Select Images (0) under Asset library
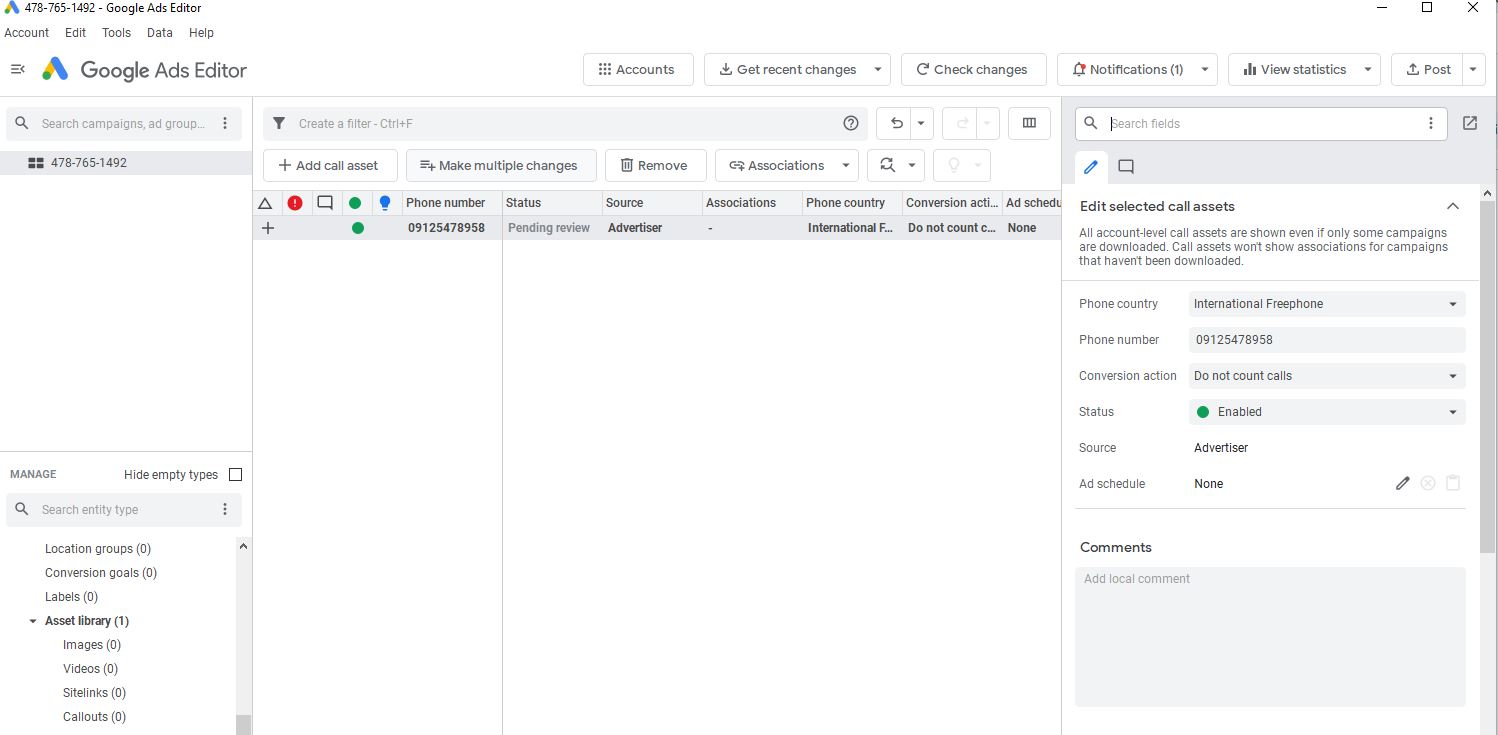This screenshot has height=735, width=1498. (x=92, y=645)
